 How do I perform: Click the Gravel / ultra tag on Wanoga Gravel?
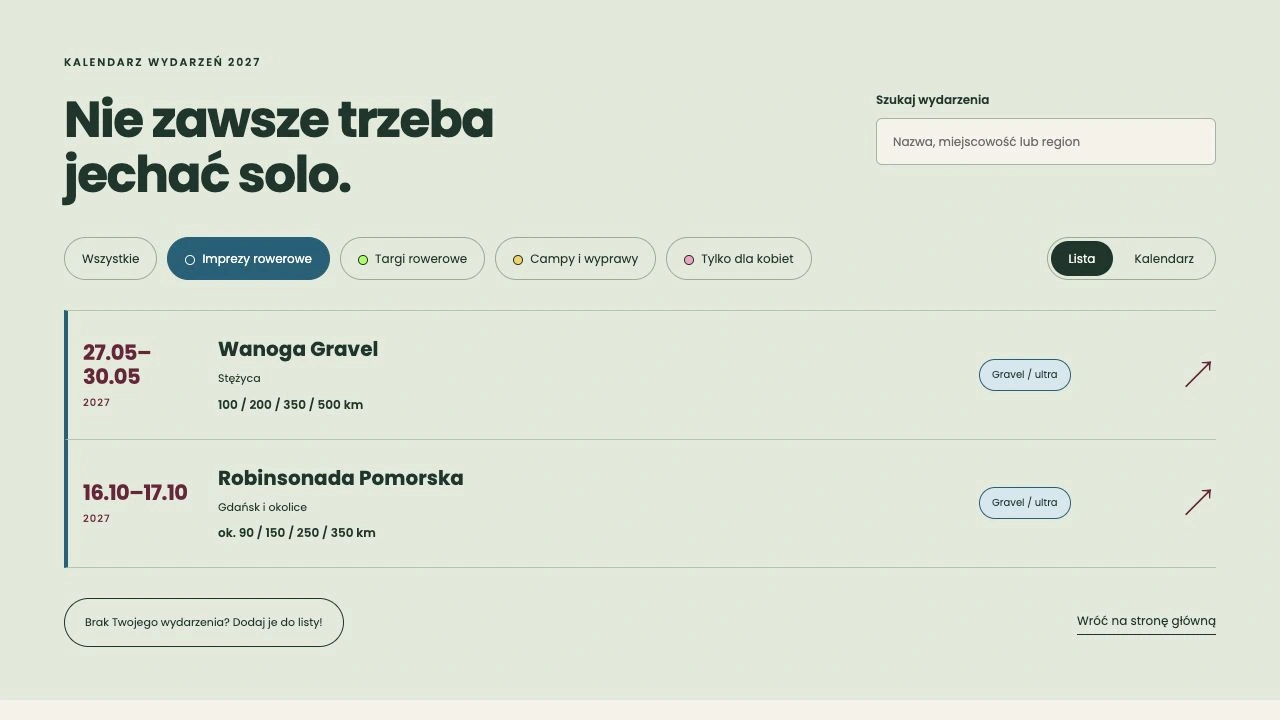(1025, 375)
